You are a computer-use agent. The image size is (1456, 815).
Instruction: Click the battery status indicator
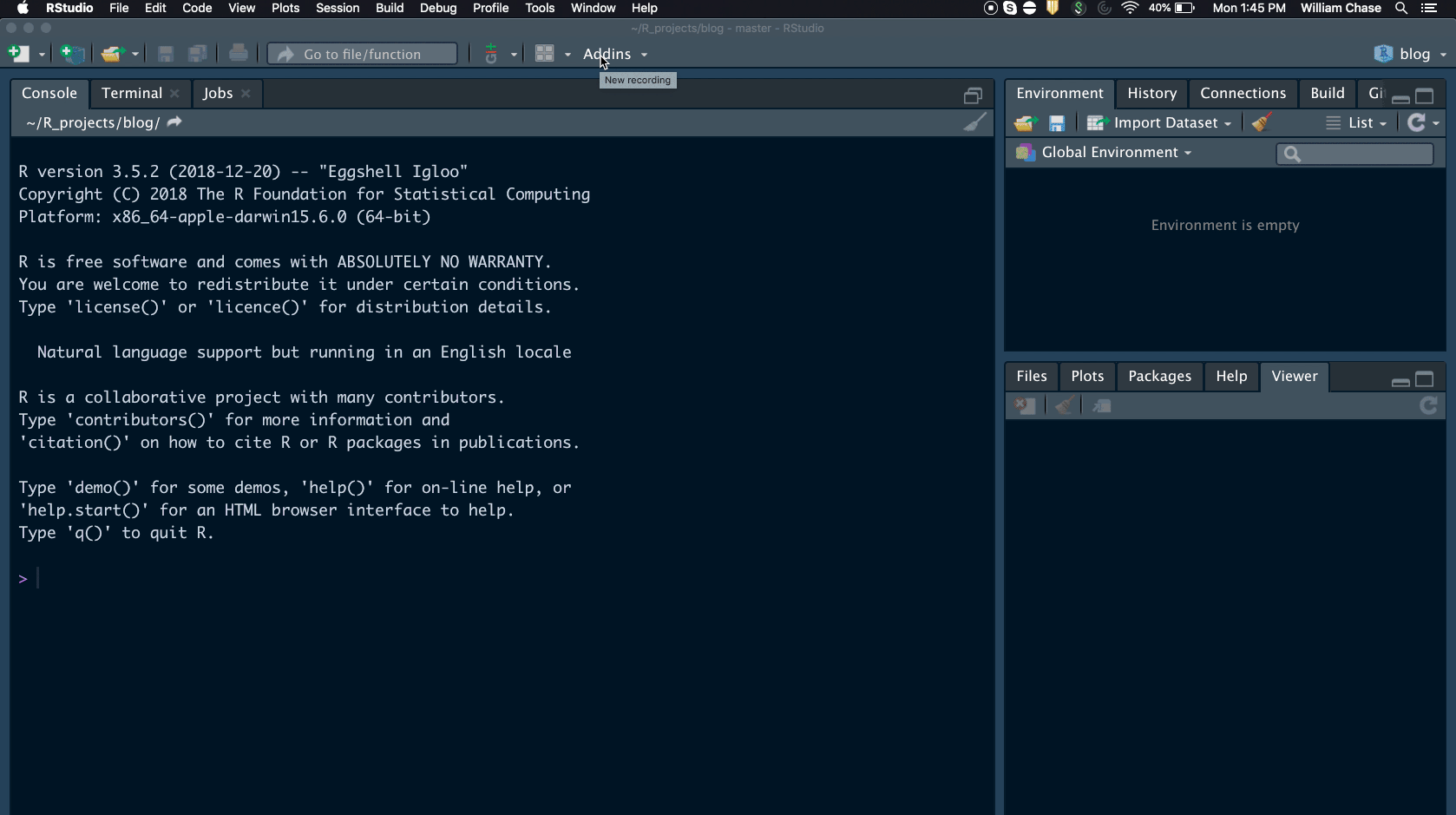(1171, 8)
